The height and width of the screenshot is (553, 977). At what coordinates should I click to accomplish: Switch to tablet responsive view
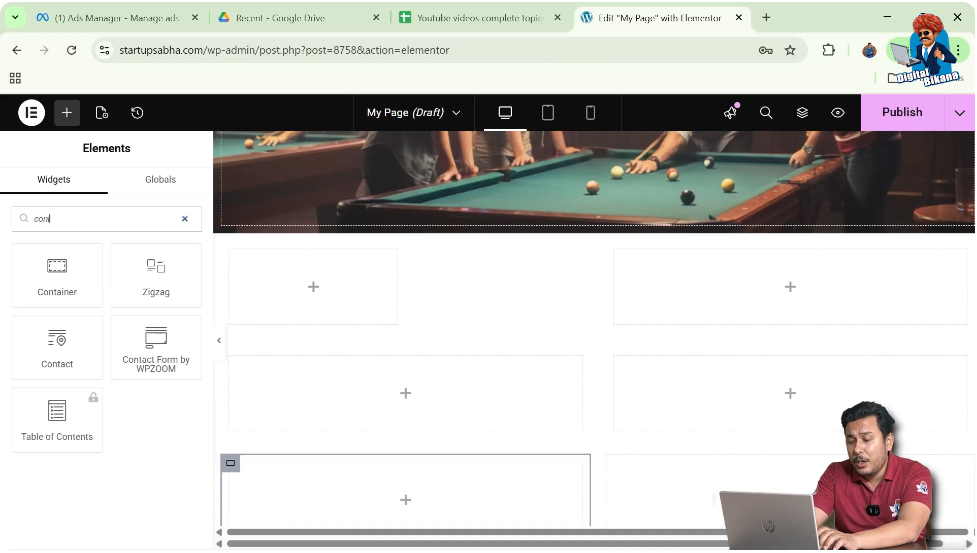548,113
